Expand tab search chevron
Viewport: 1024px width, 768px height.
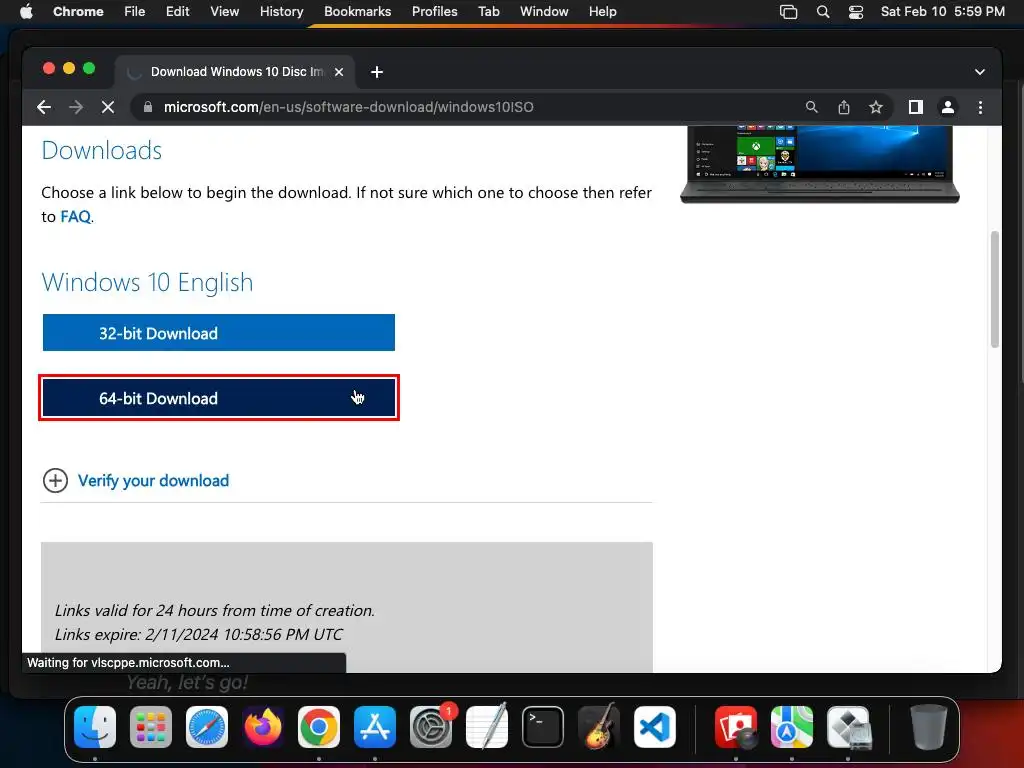(980, 72)
